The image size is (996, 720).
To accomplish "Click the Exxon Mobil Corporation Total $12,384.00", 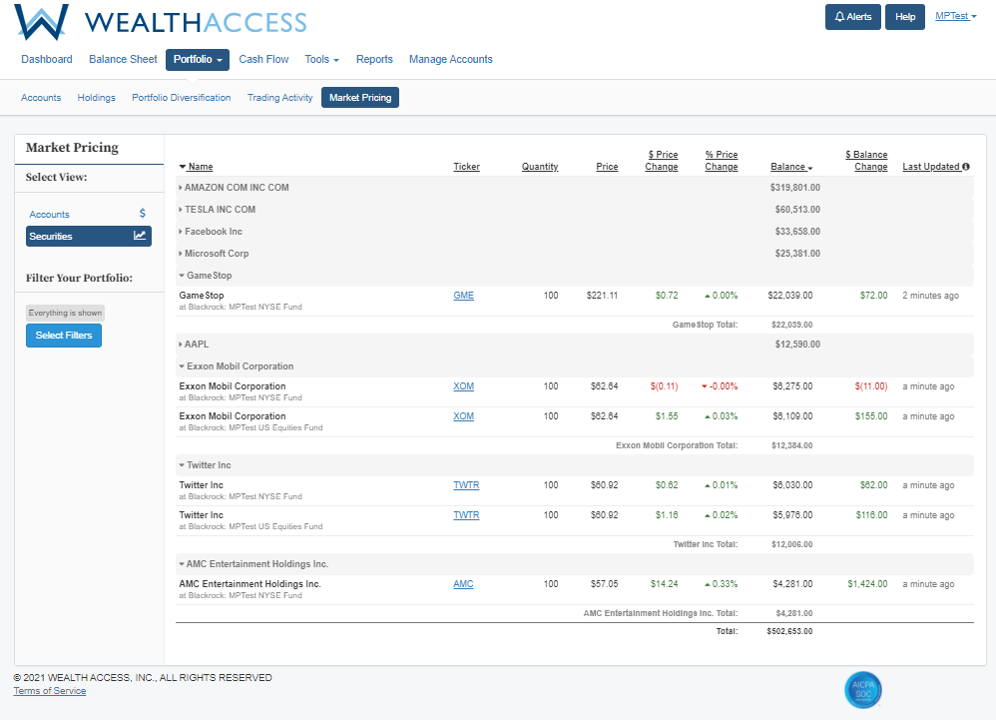I will tap(791, 445).
